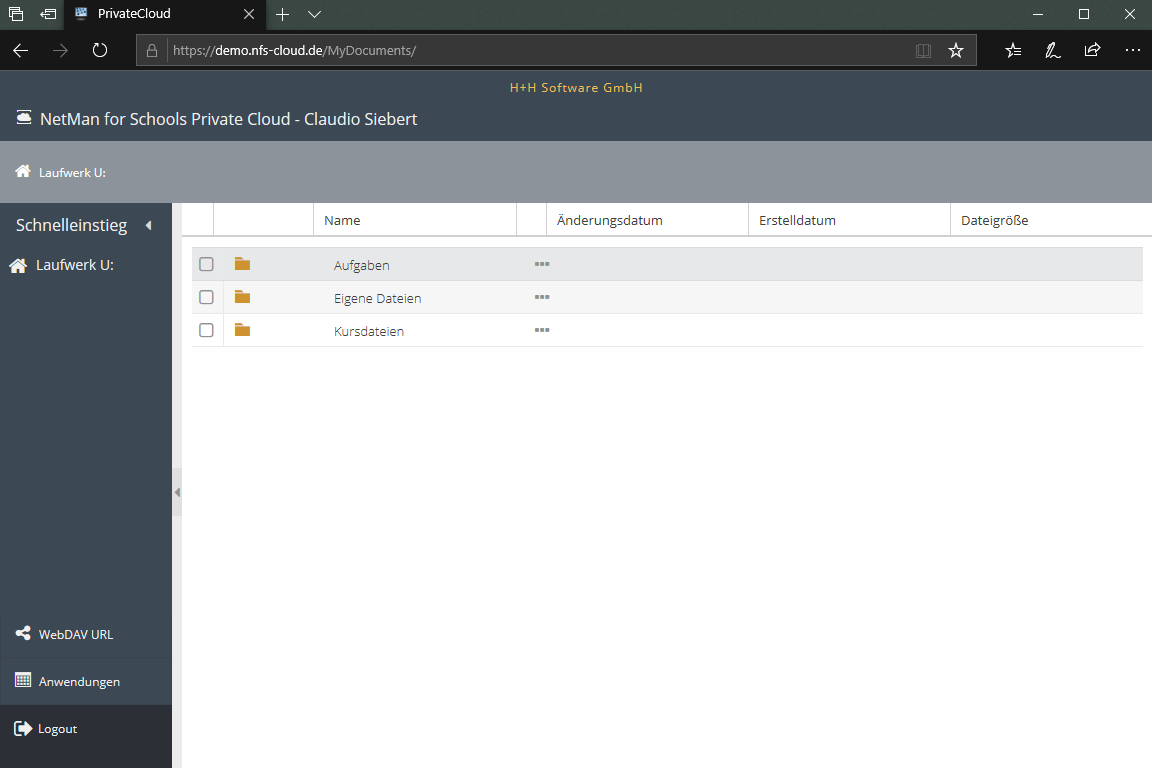1152x768 pixels.
Task: Go back with the browser back arrow
Action: coord(21,50)
